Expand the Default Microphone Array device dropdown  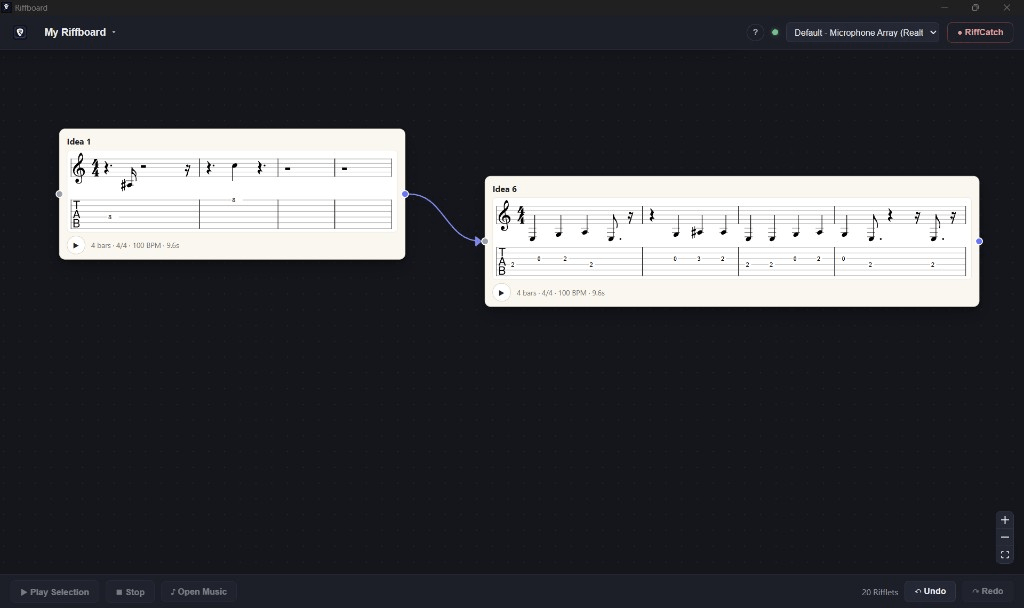point(862,33)
